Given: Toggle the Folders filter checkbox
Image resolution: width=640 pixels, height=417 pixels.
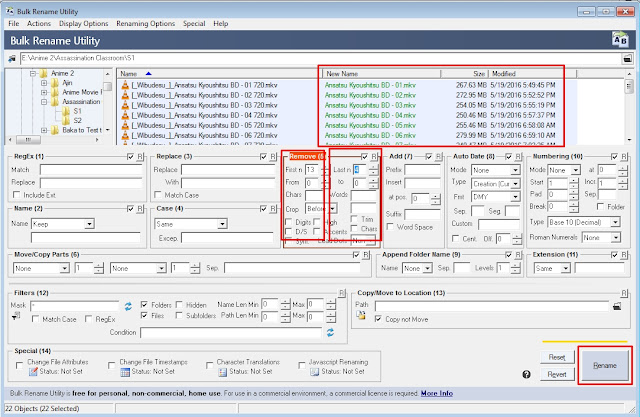Looking at the screenshot, I should pos(144,304).
